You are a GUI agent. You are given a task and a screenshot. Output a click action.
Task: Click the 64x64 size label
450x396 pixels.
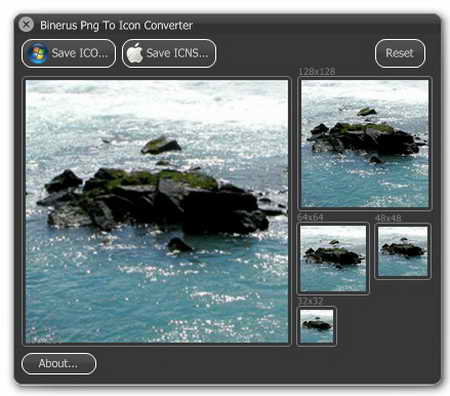[x=310, y=218]
